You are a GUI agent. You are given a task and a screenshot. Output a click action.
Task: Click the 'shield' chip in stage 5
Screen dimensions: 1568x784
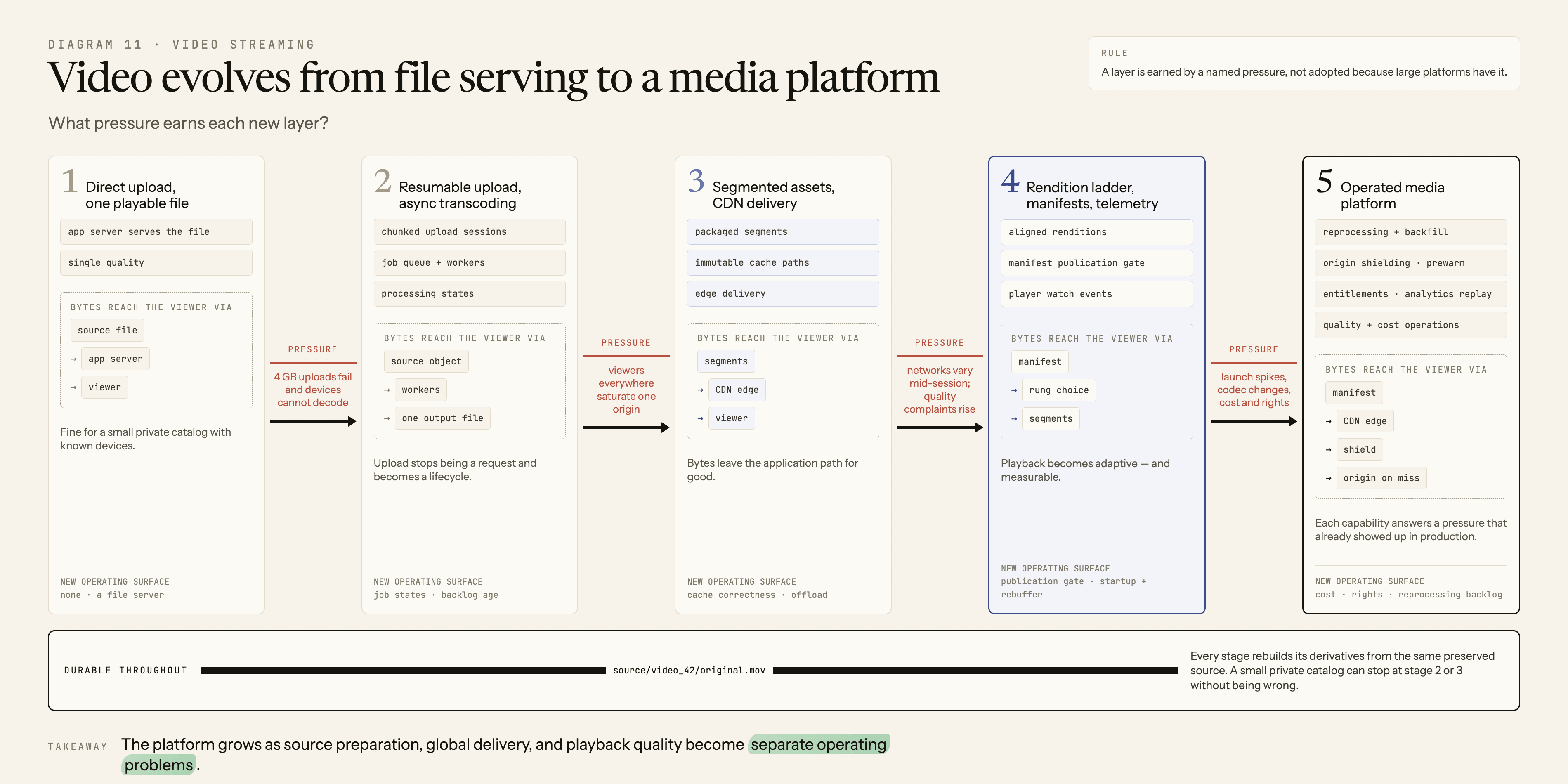tap(1359, 450)
